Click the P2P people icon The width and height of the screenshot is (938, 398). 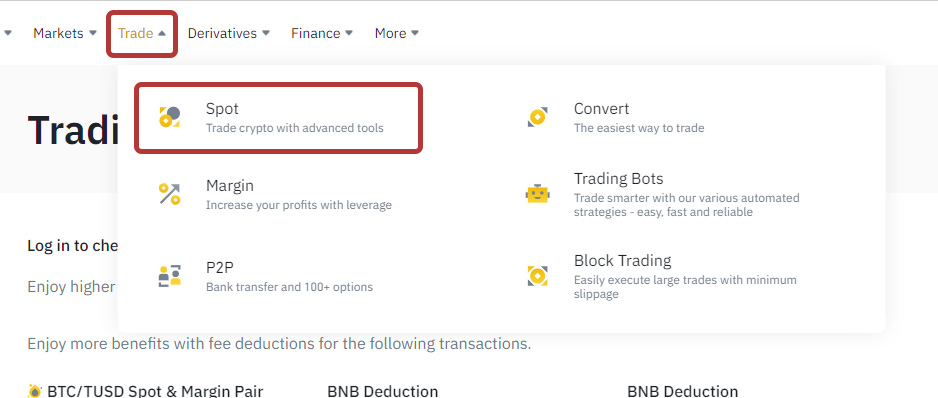click(169, 276)
